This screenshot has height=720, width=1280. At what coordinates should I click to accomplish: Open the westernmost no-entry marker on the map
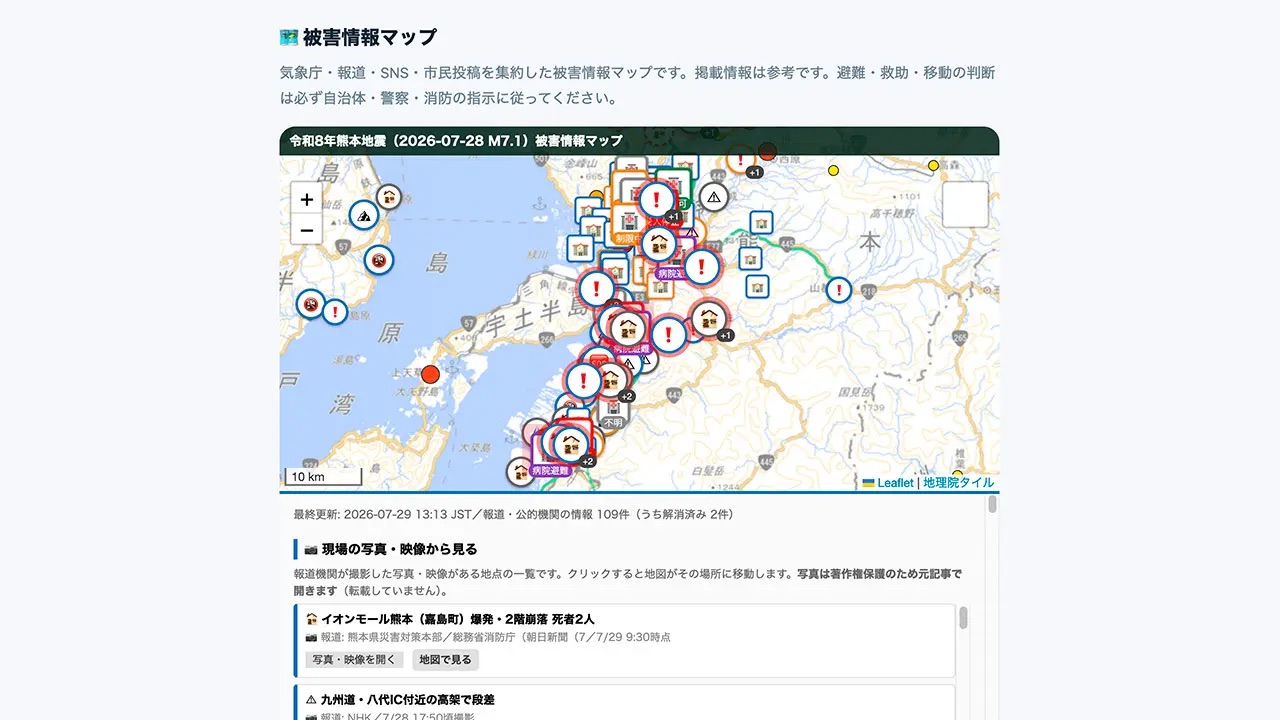coord(310,304)
